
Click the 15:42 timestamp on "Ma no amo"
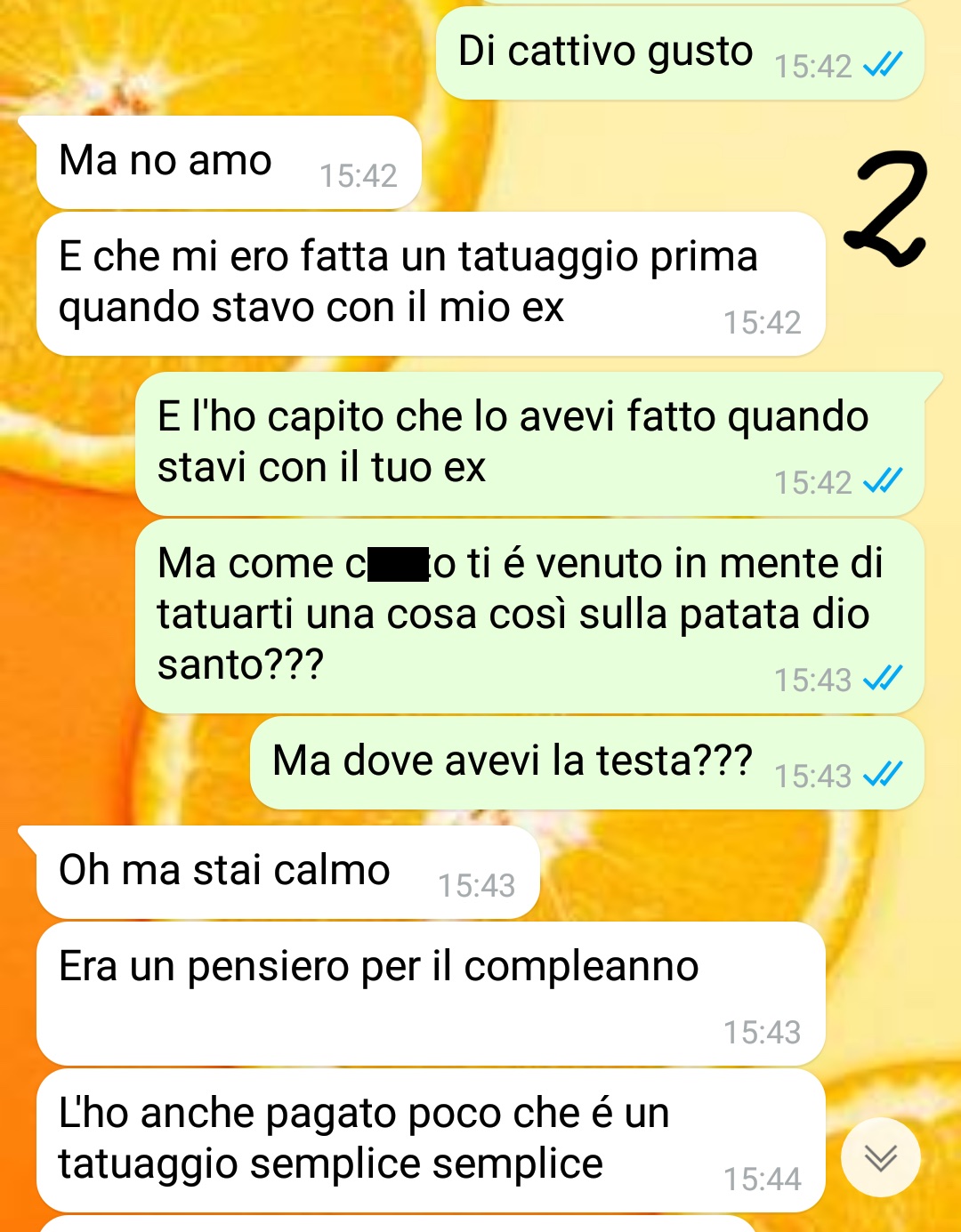pos(359,175)
